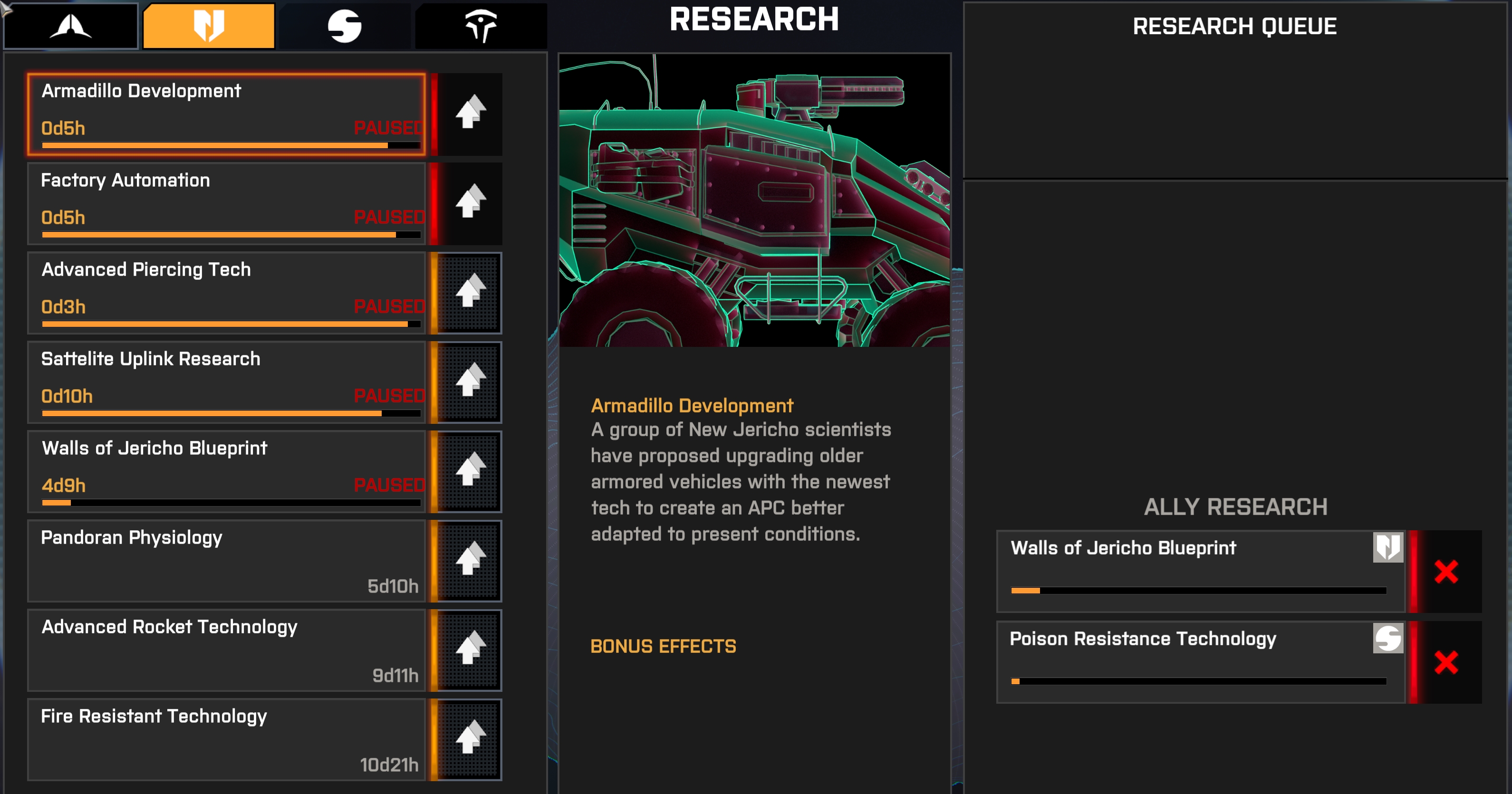Image resolution: width=1512 pixels, height=794 pixels.
Task: Queue Fire Resistant Technology with its up arrow
Action: [470, 739]
